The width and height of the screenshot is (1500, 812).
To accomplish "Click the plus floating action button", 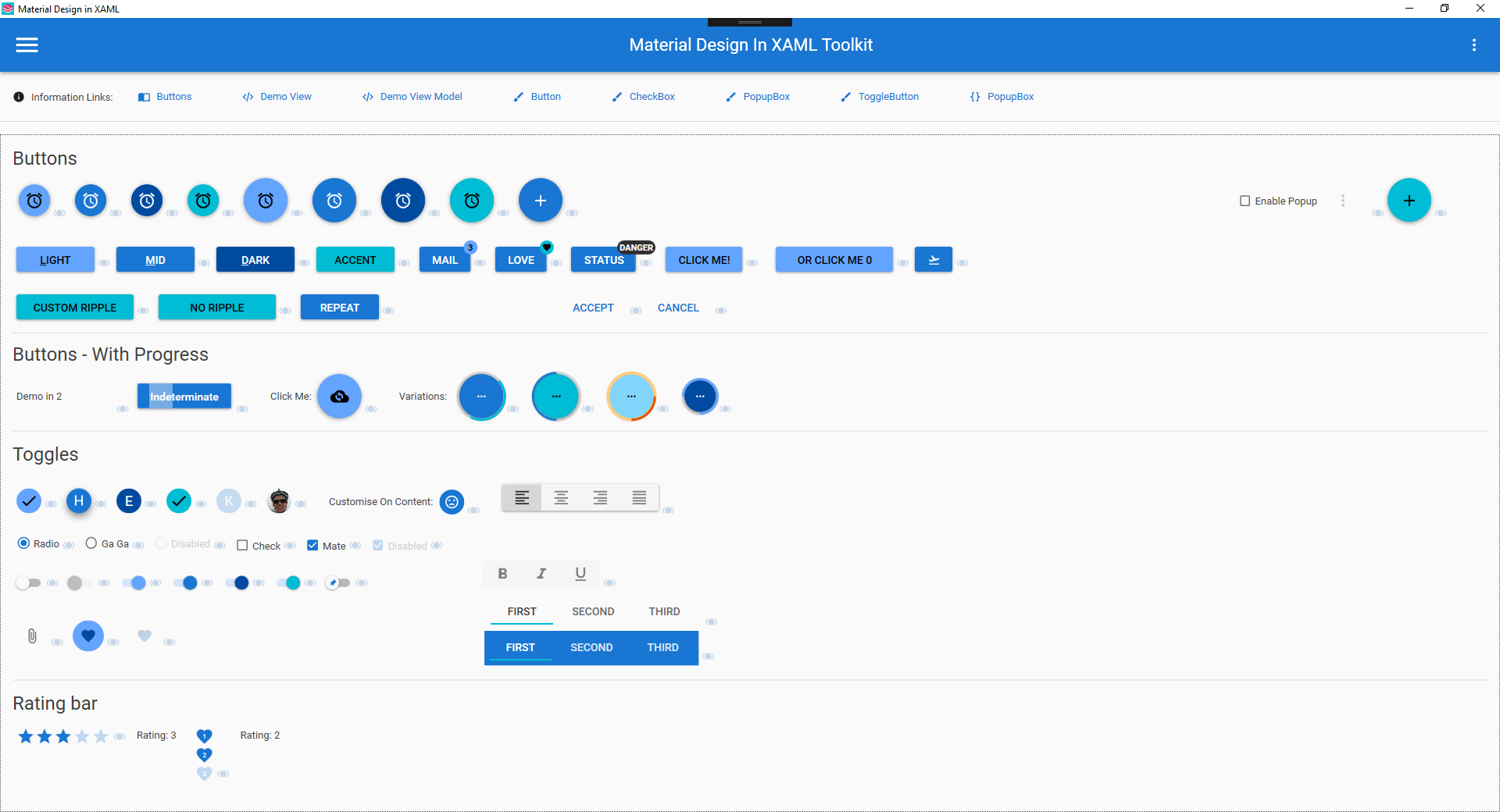I will tap(541, 200).
